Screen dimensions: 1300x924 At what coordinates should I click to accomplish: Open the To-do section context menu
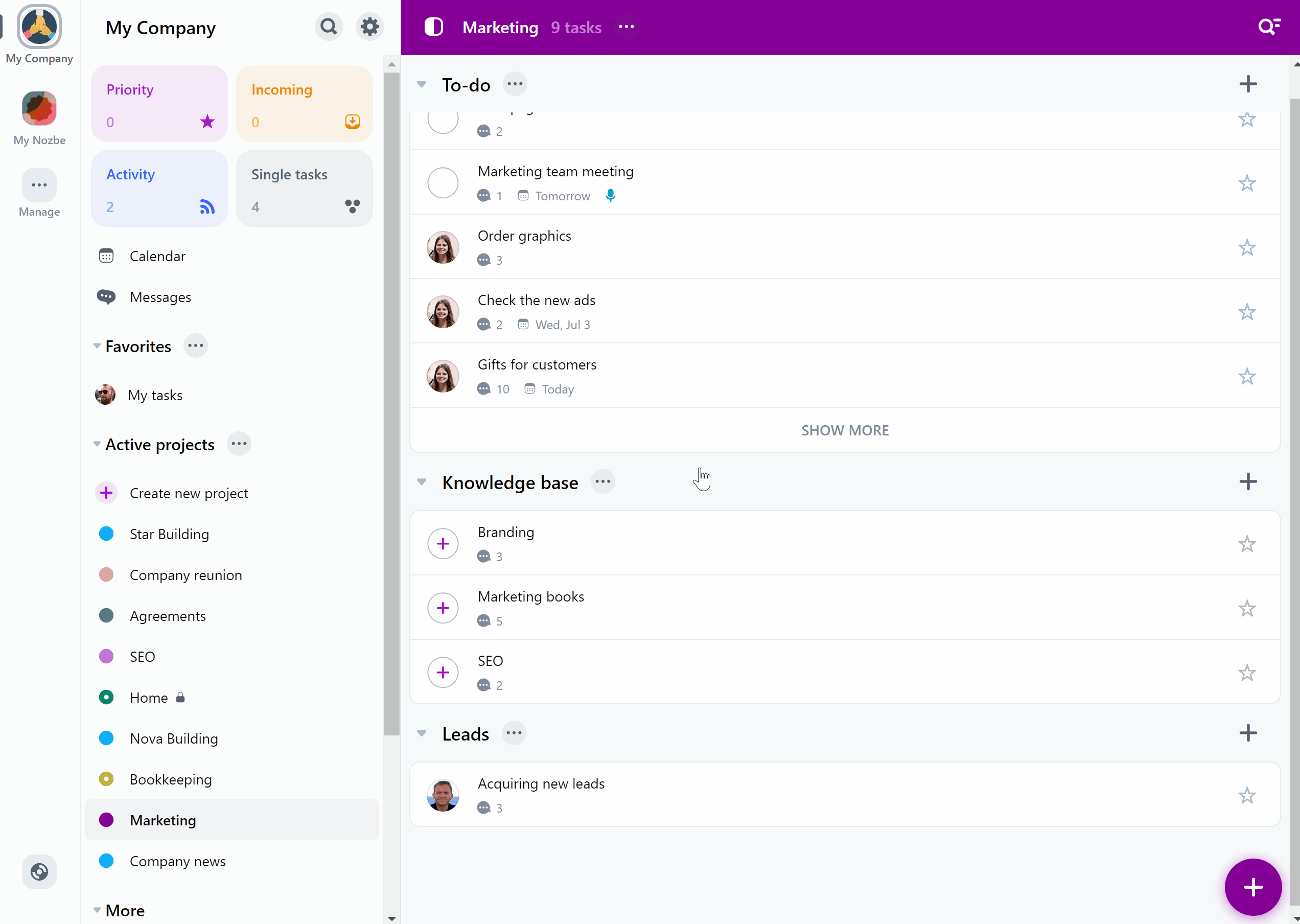click(515, 83)
